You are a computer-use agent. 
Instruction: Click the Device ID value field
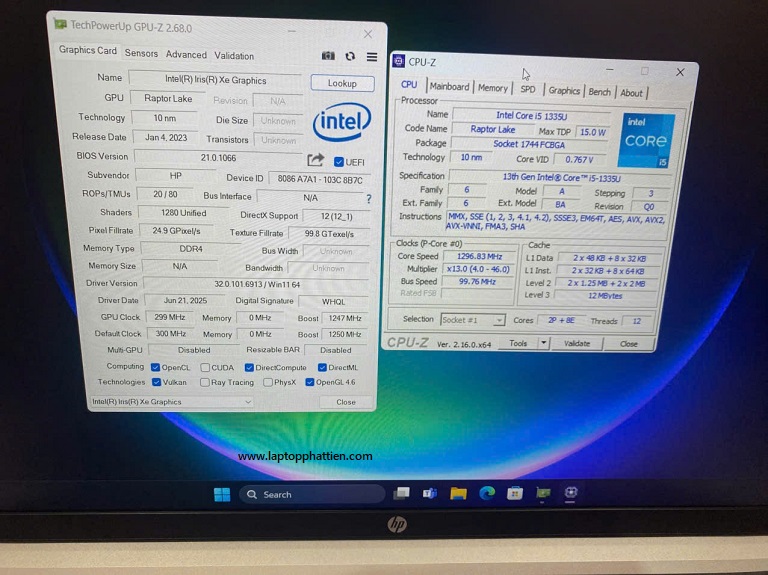tap(319, 179)
